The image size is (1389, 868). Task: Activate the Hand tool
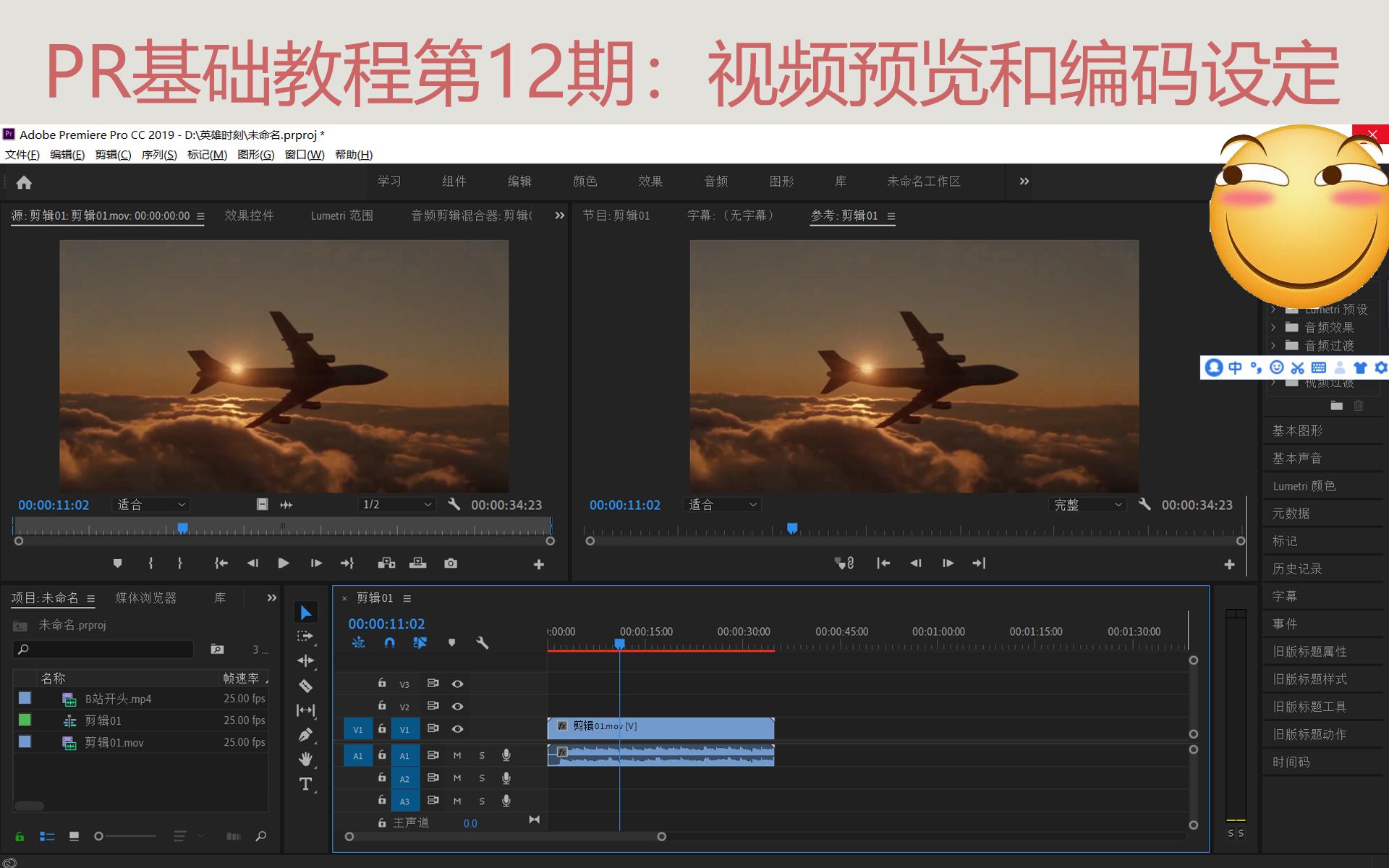[306, 758]
